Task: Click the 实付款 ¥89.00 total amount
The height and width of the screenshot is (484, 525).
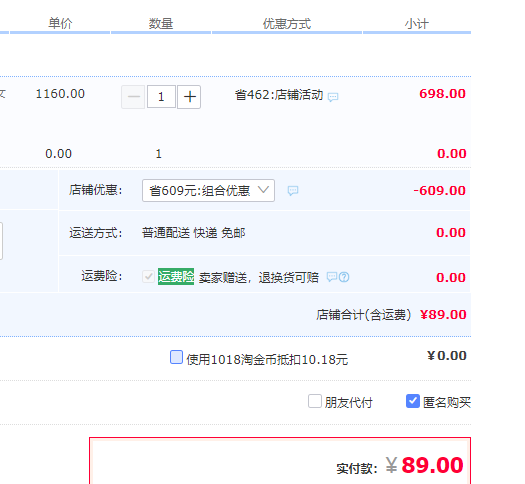Action: point(424,465)
